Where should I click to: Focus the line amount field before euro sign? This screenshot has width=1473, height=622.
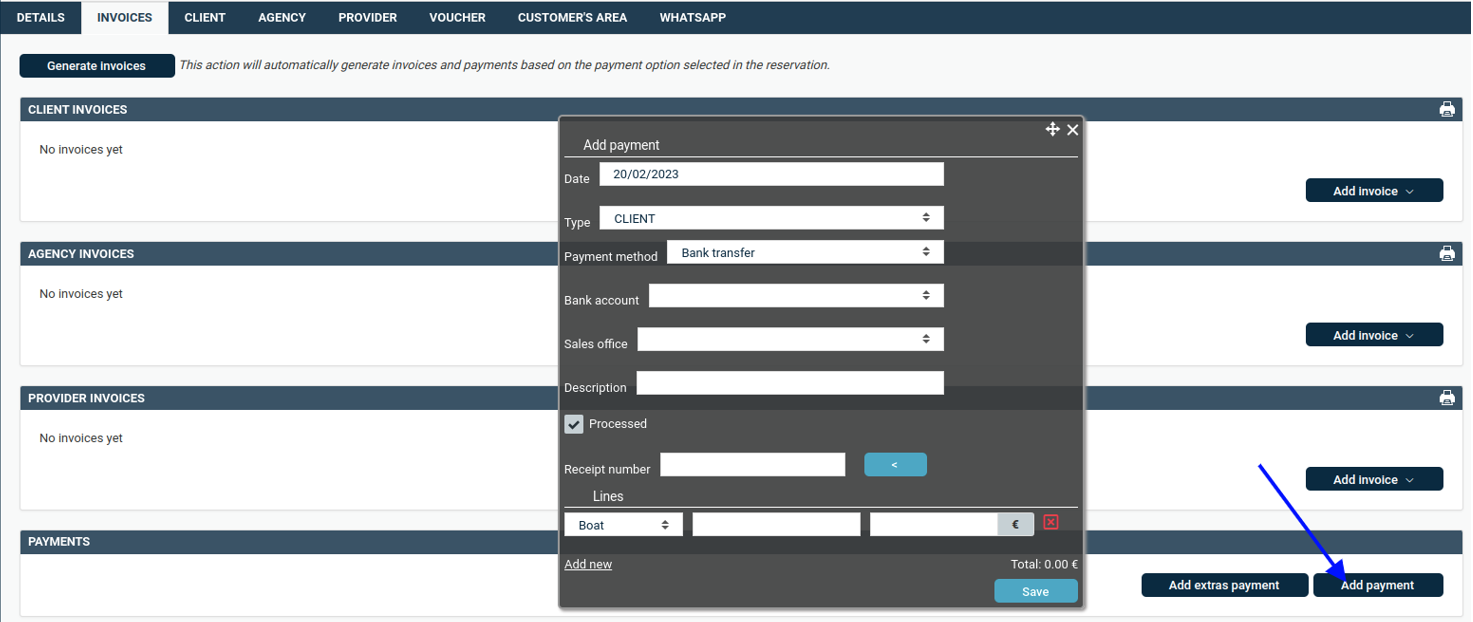point(934,524)
